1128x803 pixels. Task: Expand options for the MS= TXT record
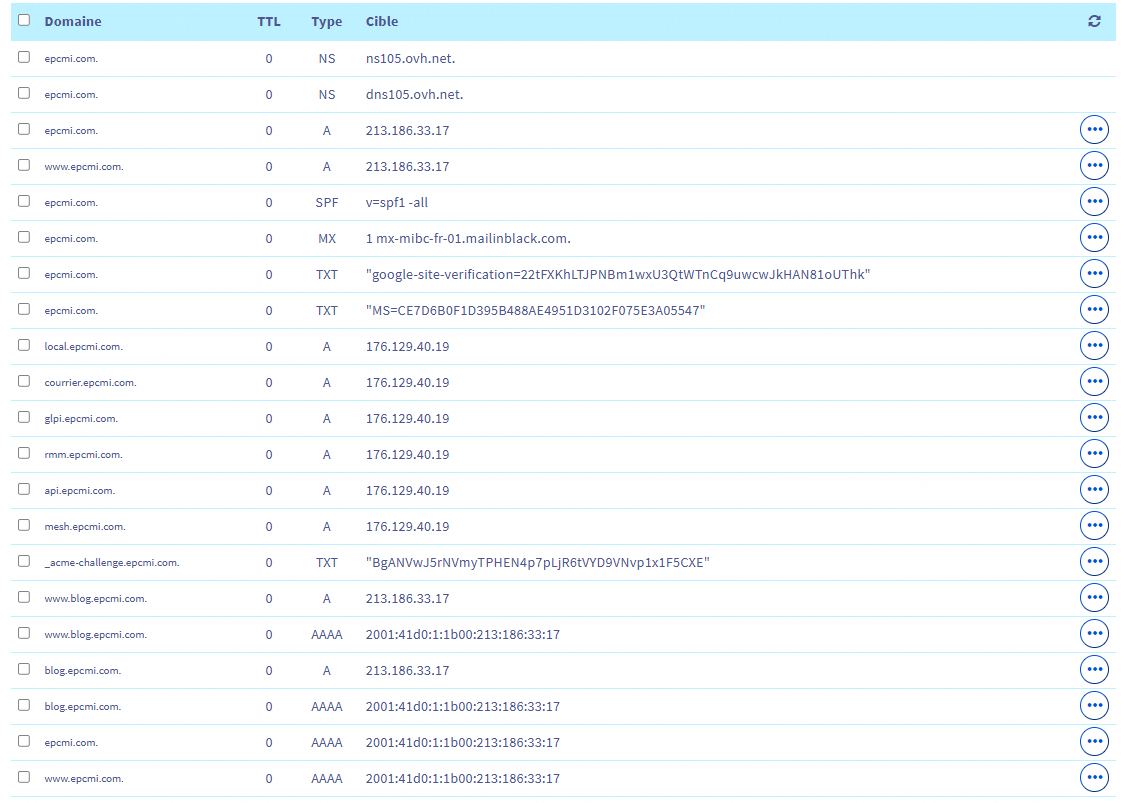coord(1094,310)
